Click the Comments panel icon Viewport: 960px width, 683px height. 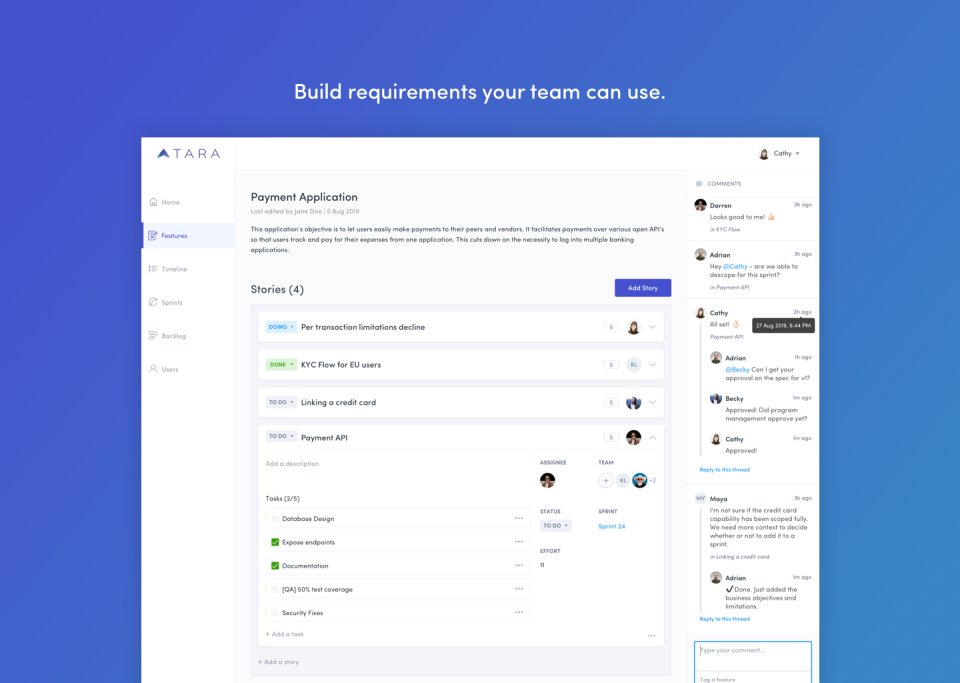click(699, 184)
